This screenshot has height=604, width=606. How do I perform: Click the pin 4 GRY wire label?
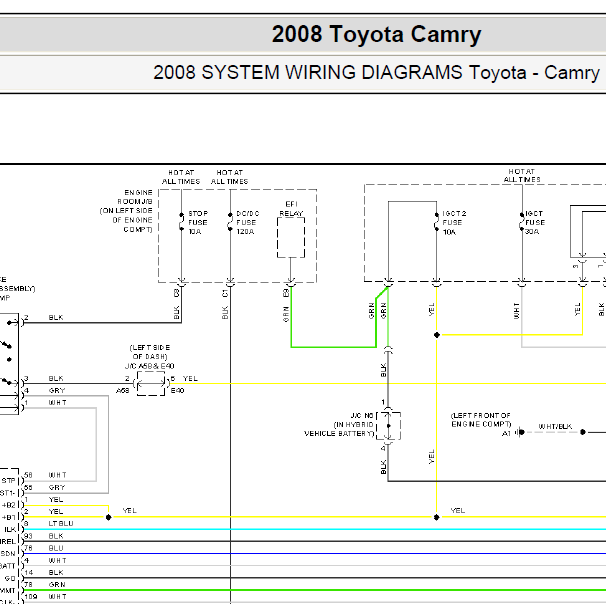point(56,391)
